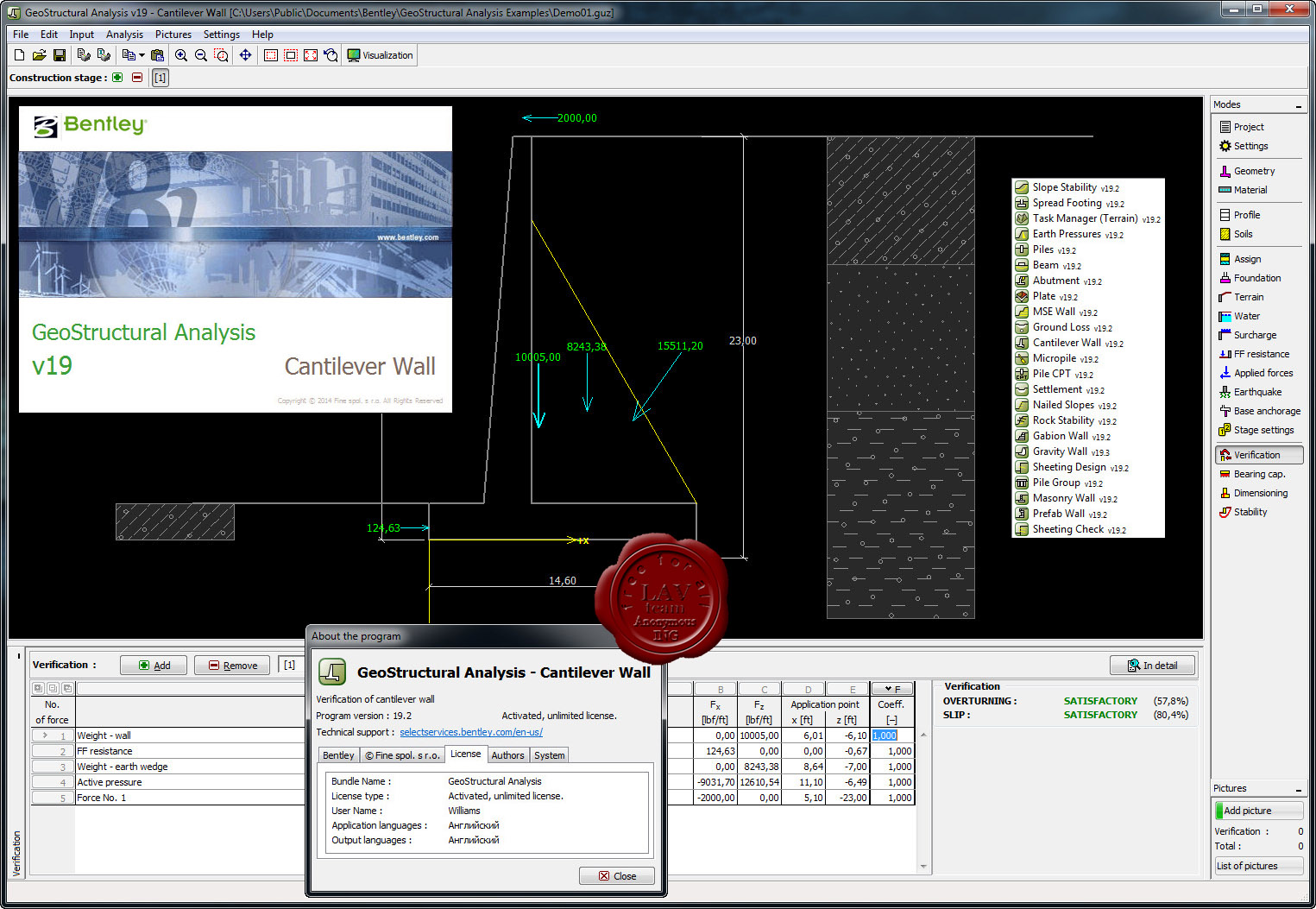This screenshot has width=1316, height=909.
Task: Open a file using folder toolbar icon
Action: (39, 55)
